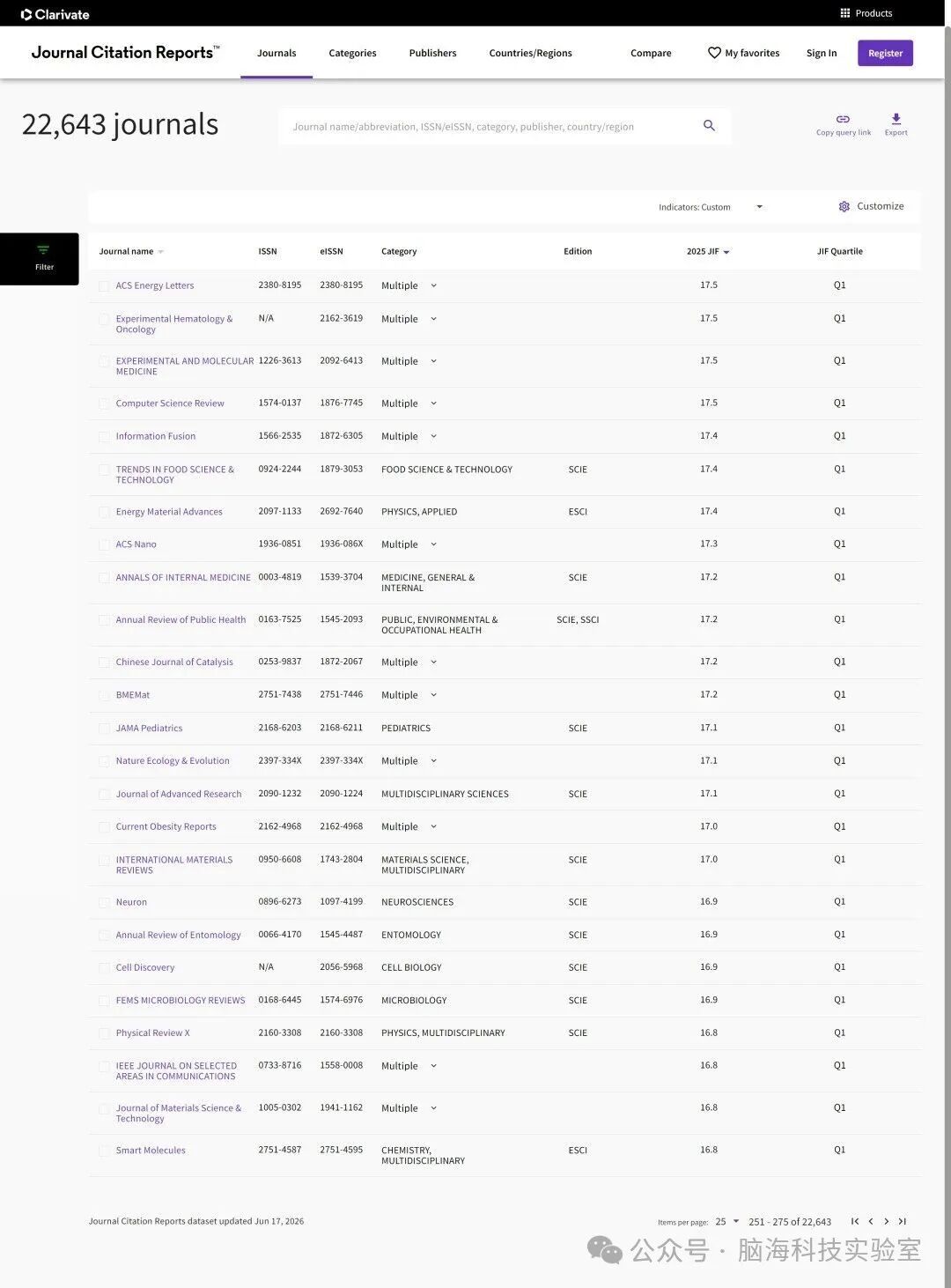Screen dimensions: 951x1288
Task: Tick the ACS Nano checkbox
Action: click(104, 545)
